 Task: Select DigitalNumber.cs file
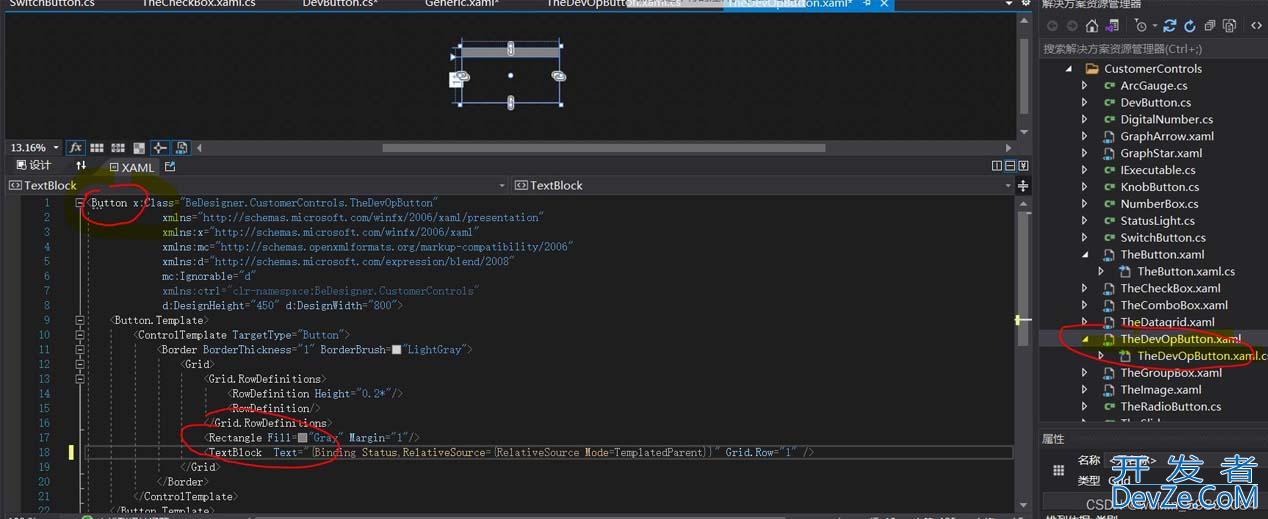[1166, 120]
